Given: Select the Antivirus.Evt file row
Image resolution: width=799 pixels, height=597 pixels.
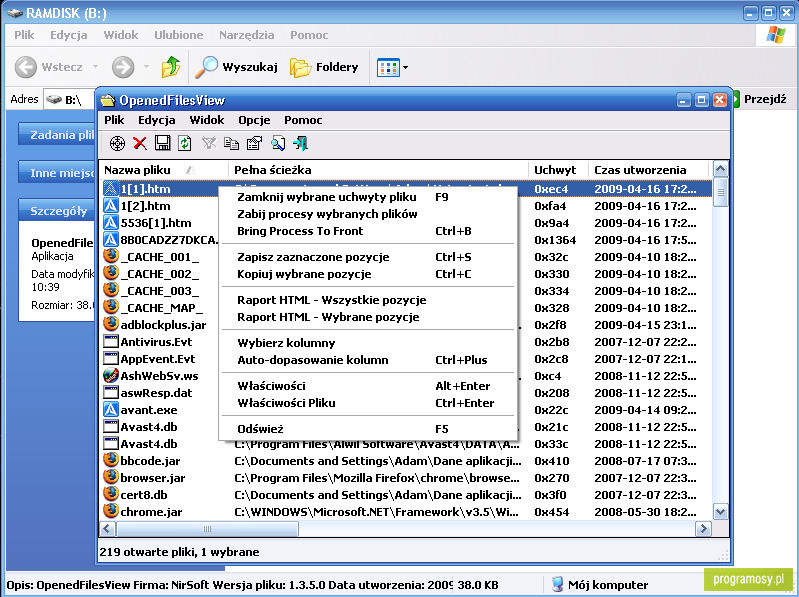Looking at the screenshot, I should coord(406,342).
